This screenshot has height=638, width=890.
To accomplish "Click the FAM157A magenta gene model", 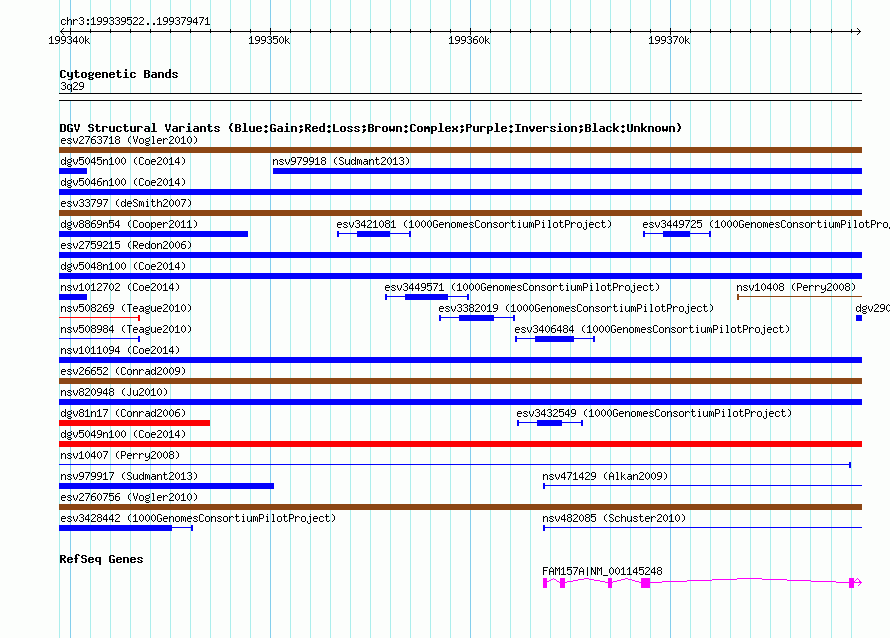I will point(703,582).
